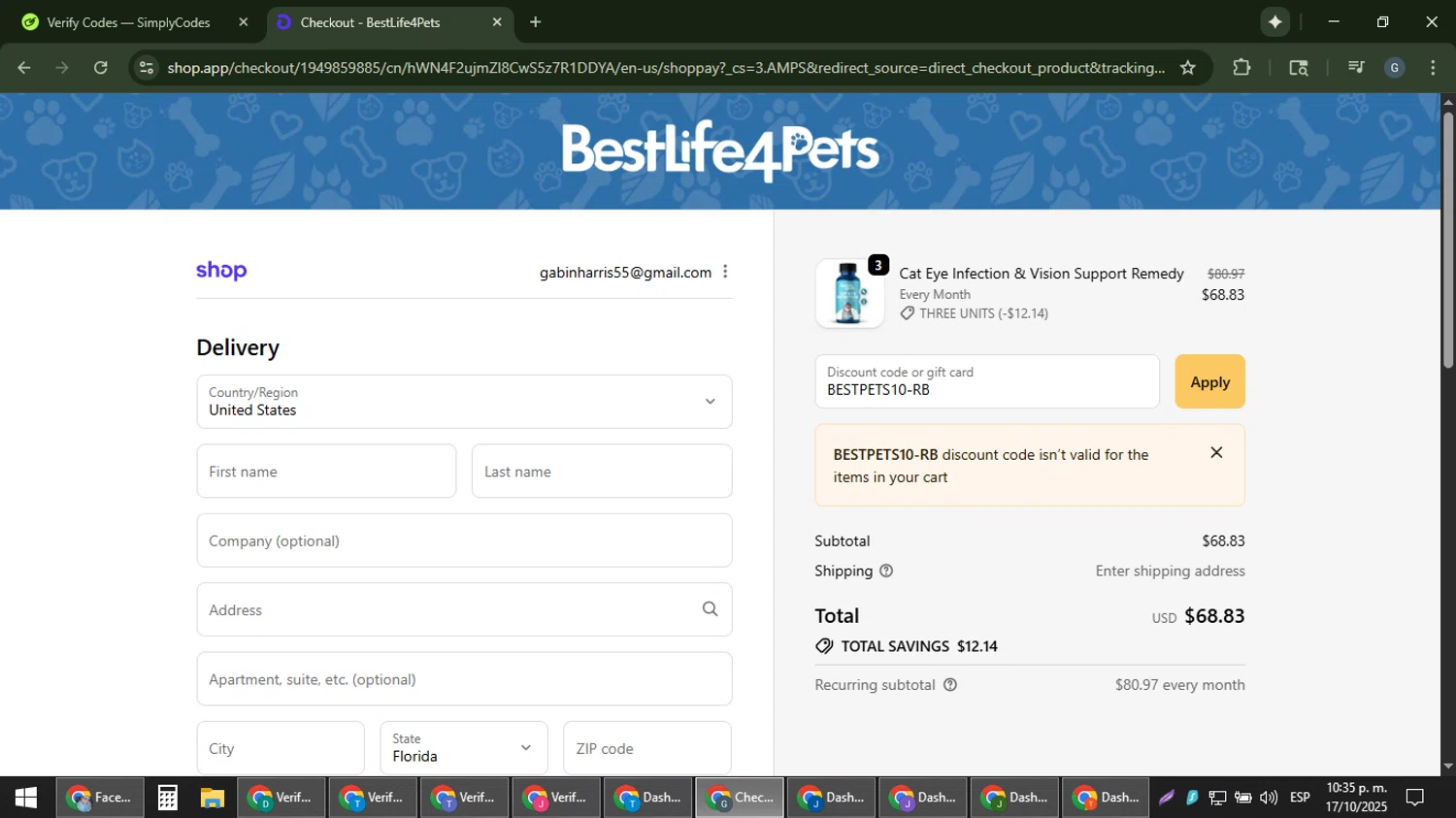Click the $68.83 Total amount
The image size is (1456, 818).
(x=1214, y=616)
